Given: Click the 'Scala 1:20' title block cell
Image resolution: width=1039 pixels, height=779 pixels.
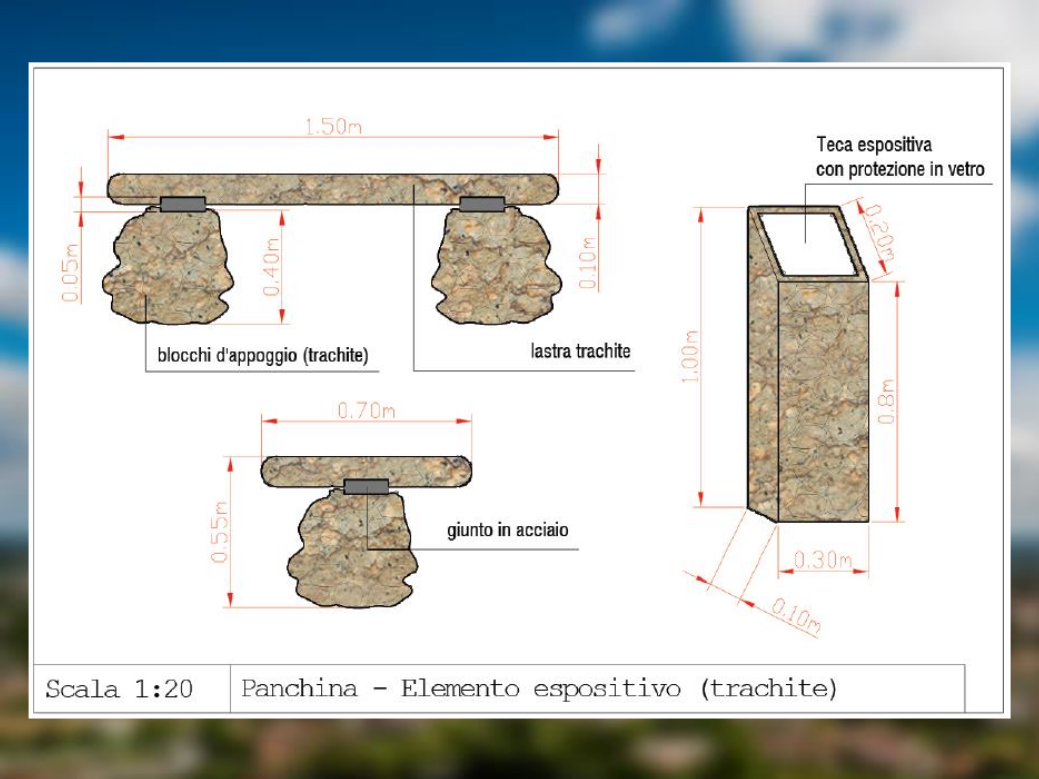Looking at the screenshot, I should [x=132, y=689].
